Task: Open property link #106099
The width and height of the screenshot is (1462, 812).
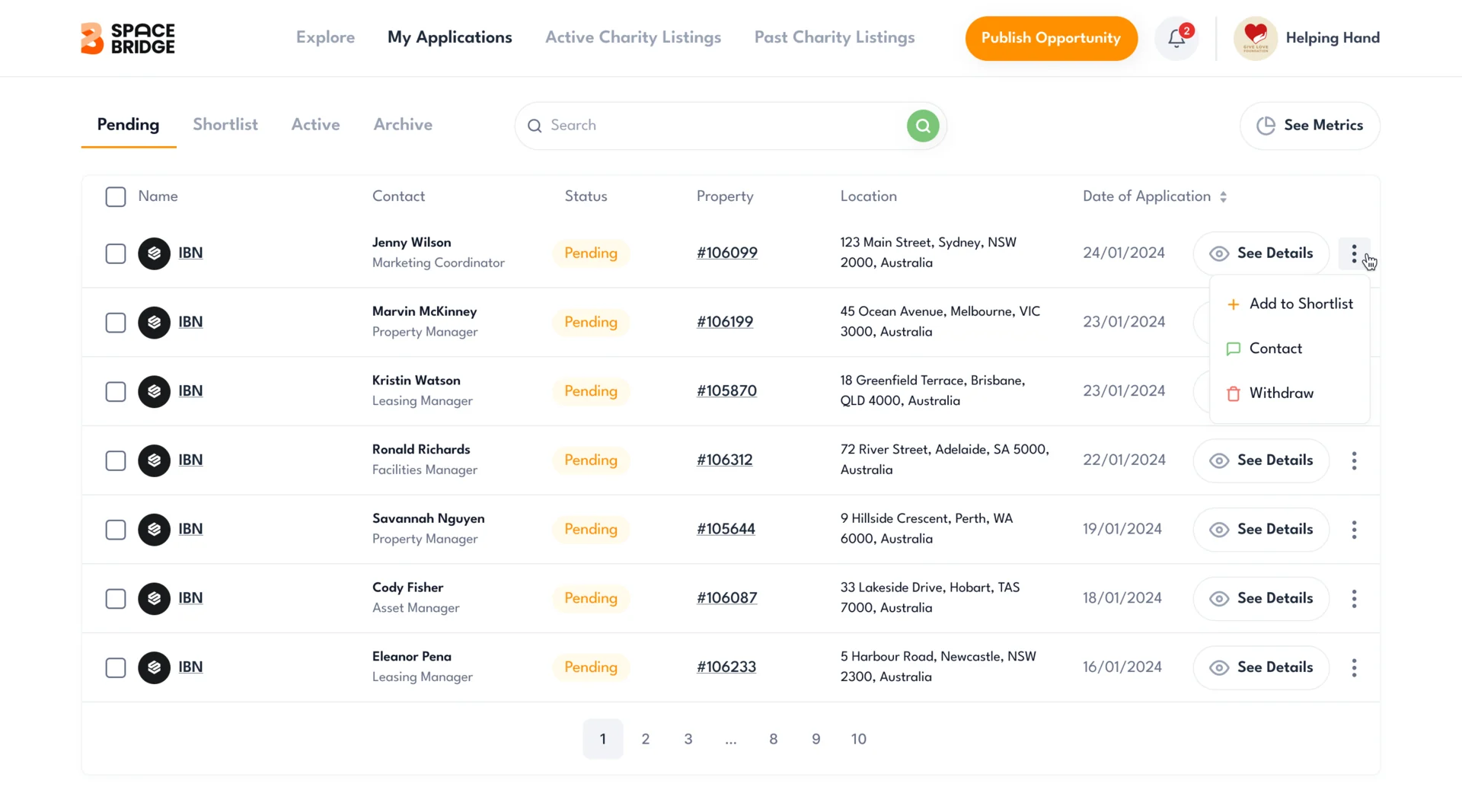Action: [727, 253]
